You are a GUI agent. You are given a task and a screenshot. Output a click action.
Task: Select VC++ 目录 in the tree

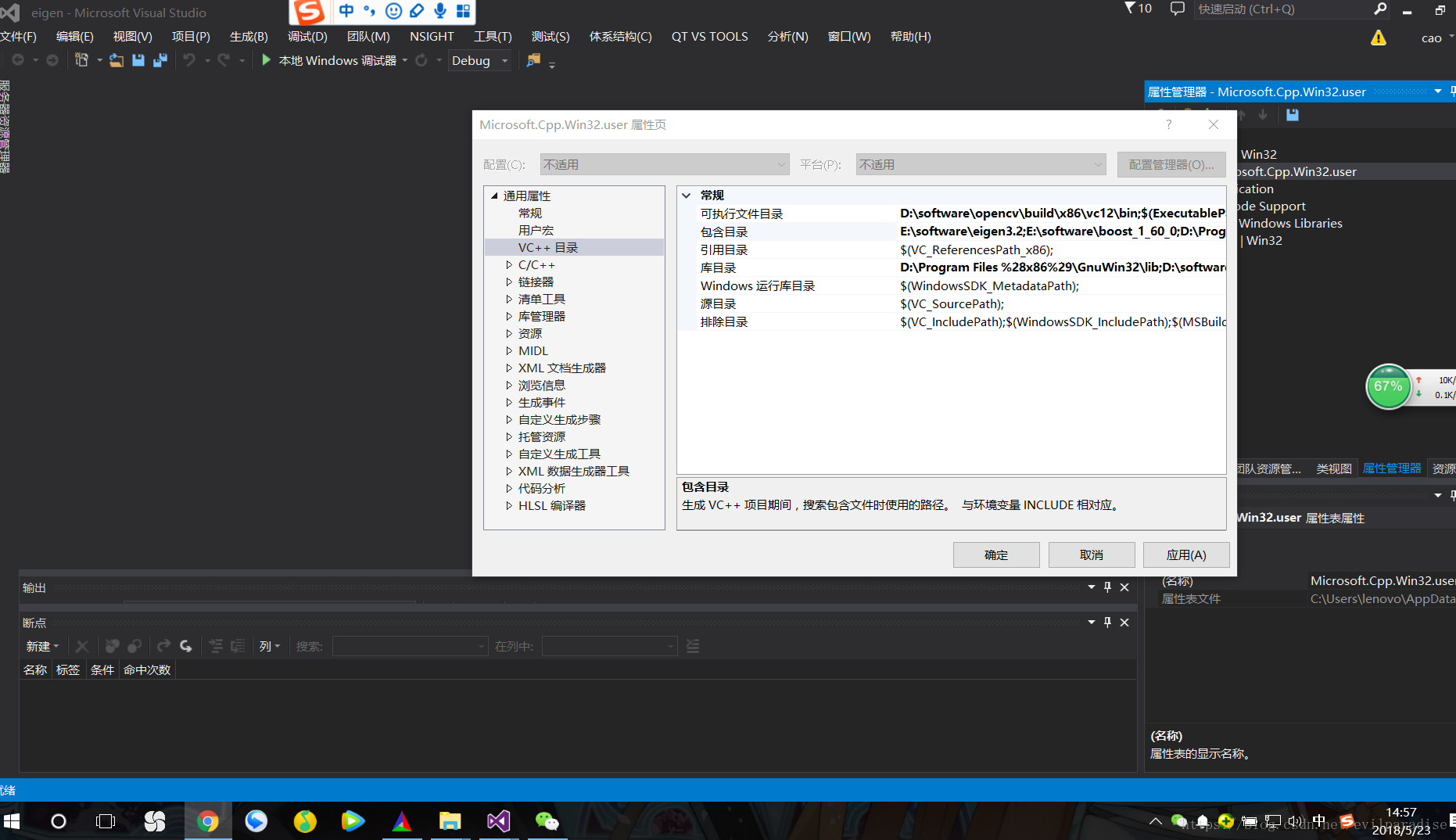pos(548,248)
